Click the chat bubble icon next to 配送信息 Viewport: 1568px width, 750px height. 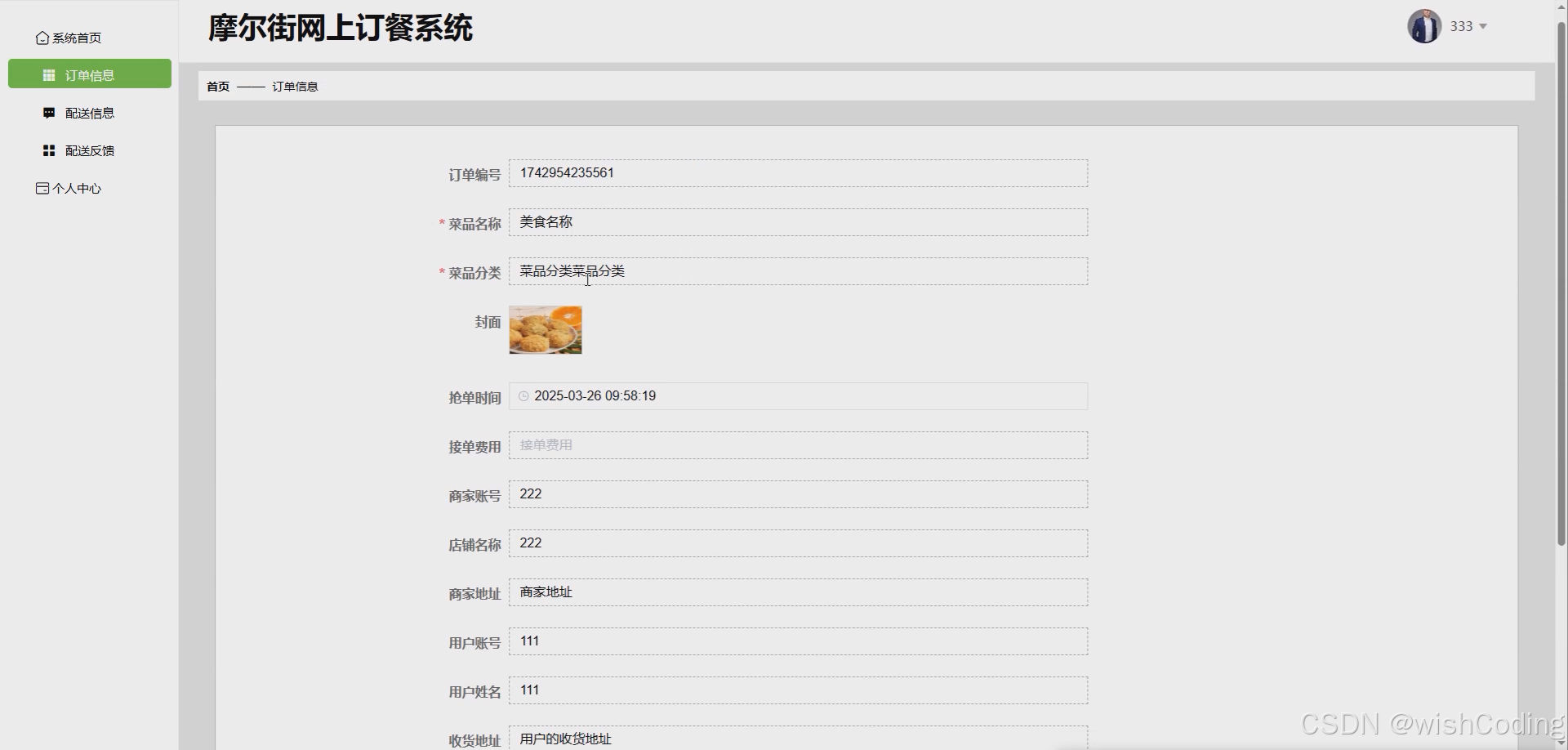coord(48,112)
